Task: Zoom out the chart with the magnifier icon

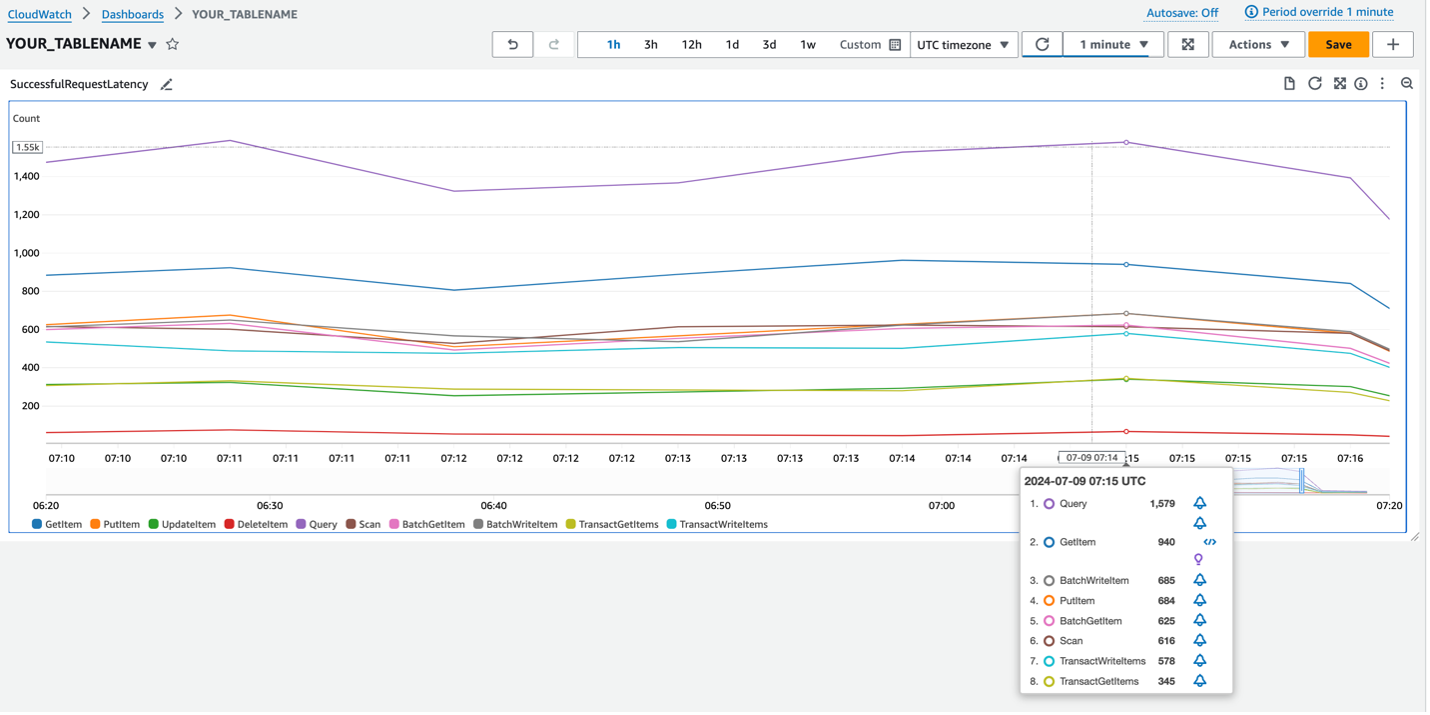Action: (x=1407, y=84)
